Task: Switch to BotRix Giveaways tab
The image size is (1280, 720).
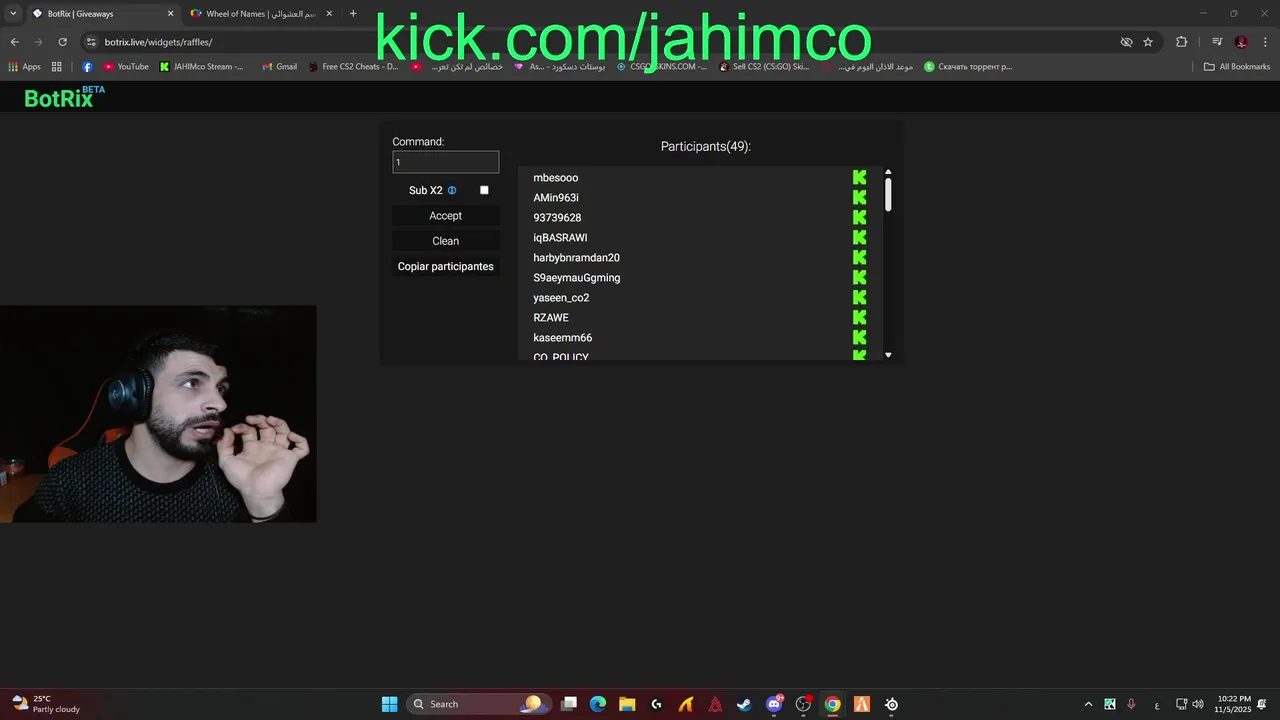Action: point(100,14)
